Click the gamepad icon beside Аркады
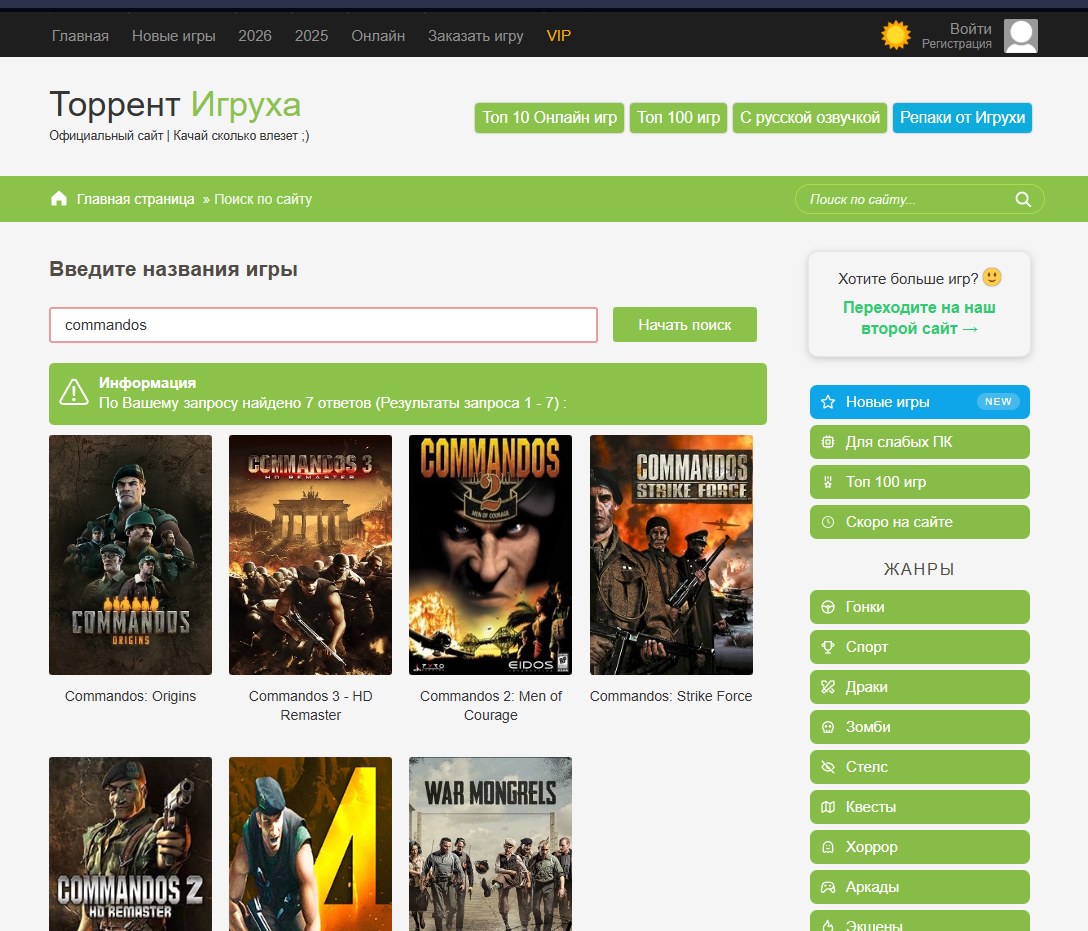 pyautogui.click(x=828, y=887)
